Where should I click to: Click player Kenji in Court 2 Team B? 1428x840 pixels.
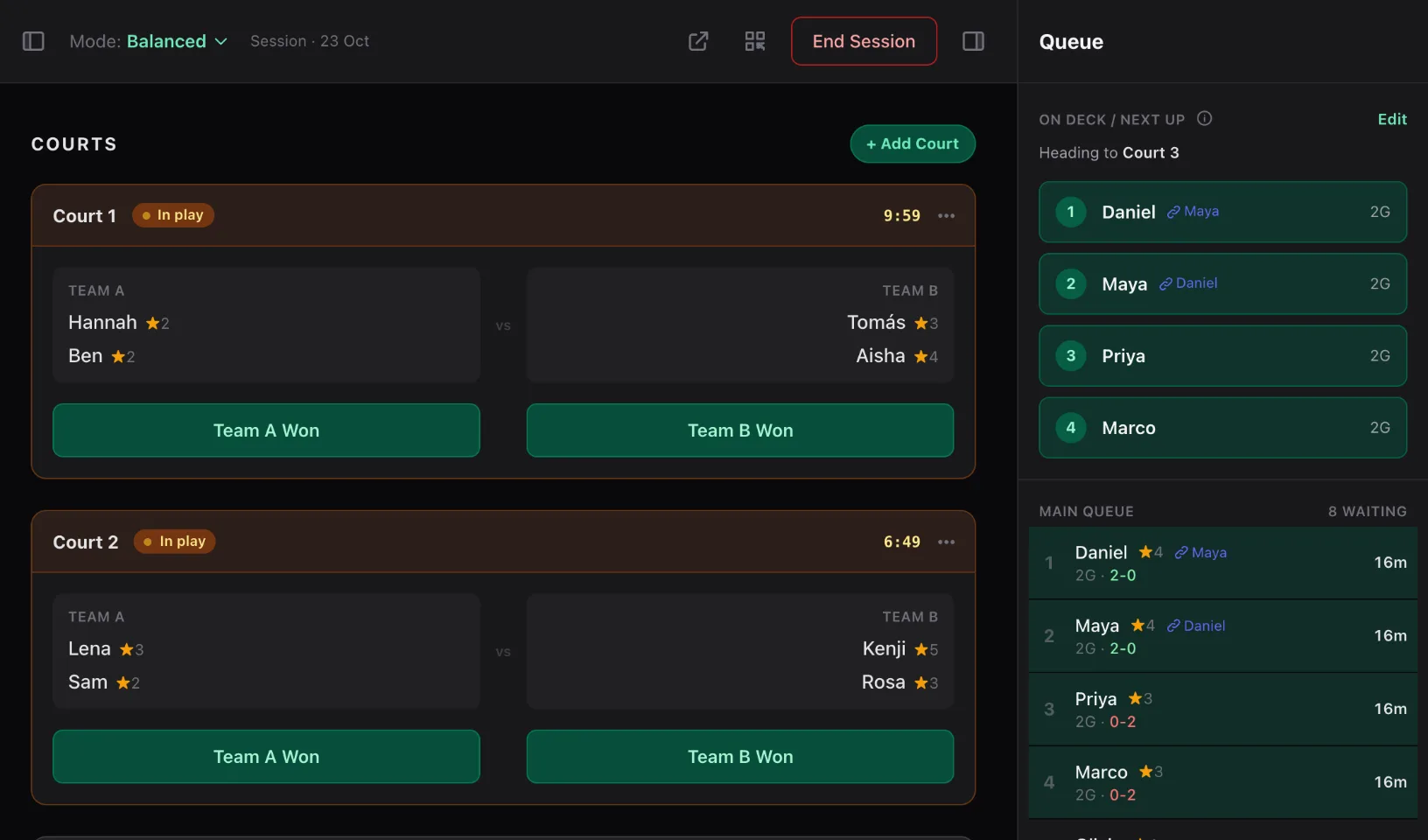(x=884, y=649)
